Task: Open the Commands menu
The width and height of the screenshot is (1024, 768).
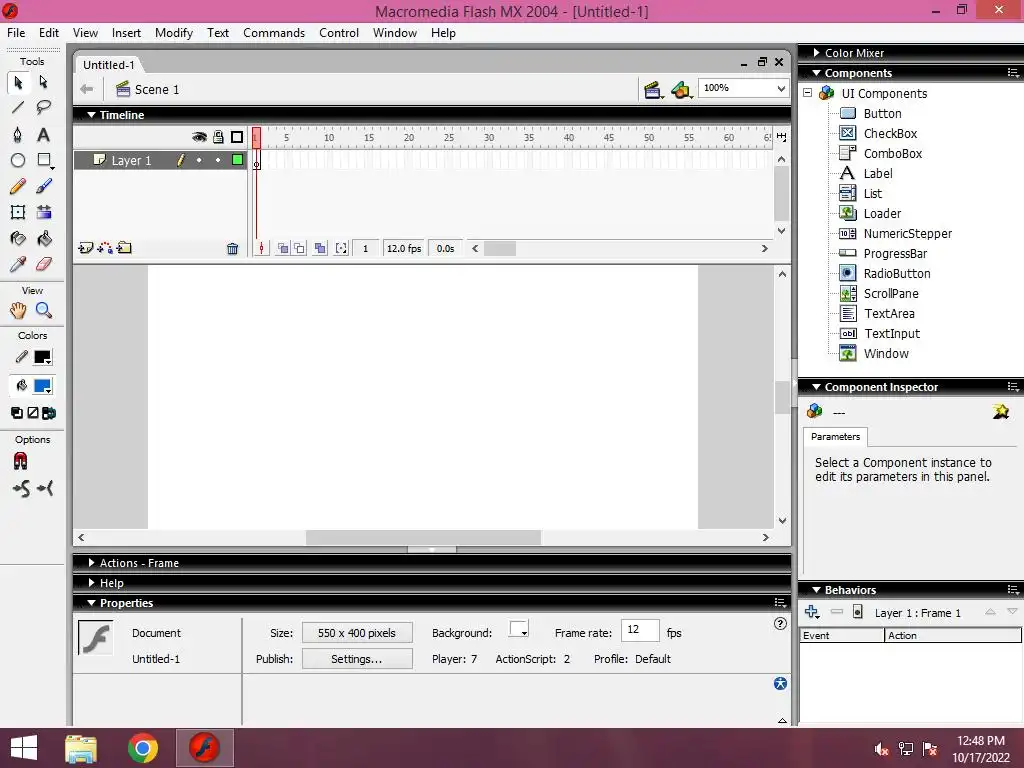Action: (x=274, y=33)
